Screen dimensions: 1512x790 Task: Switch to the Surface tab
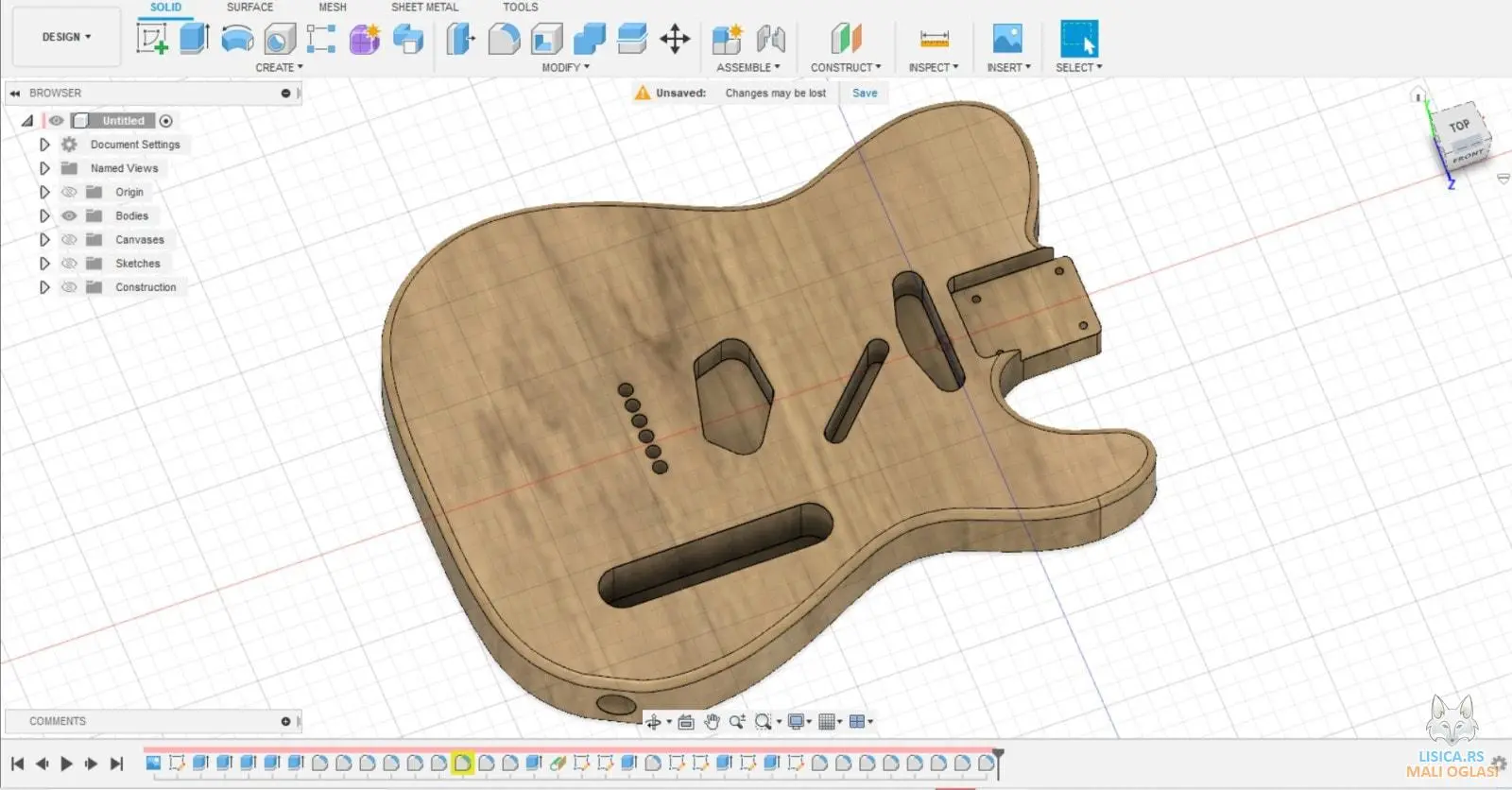coord(249,7)
